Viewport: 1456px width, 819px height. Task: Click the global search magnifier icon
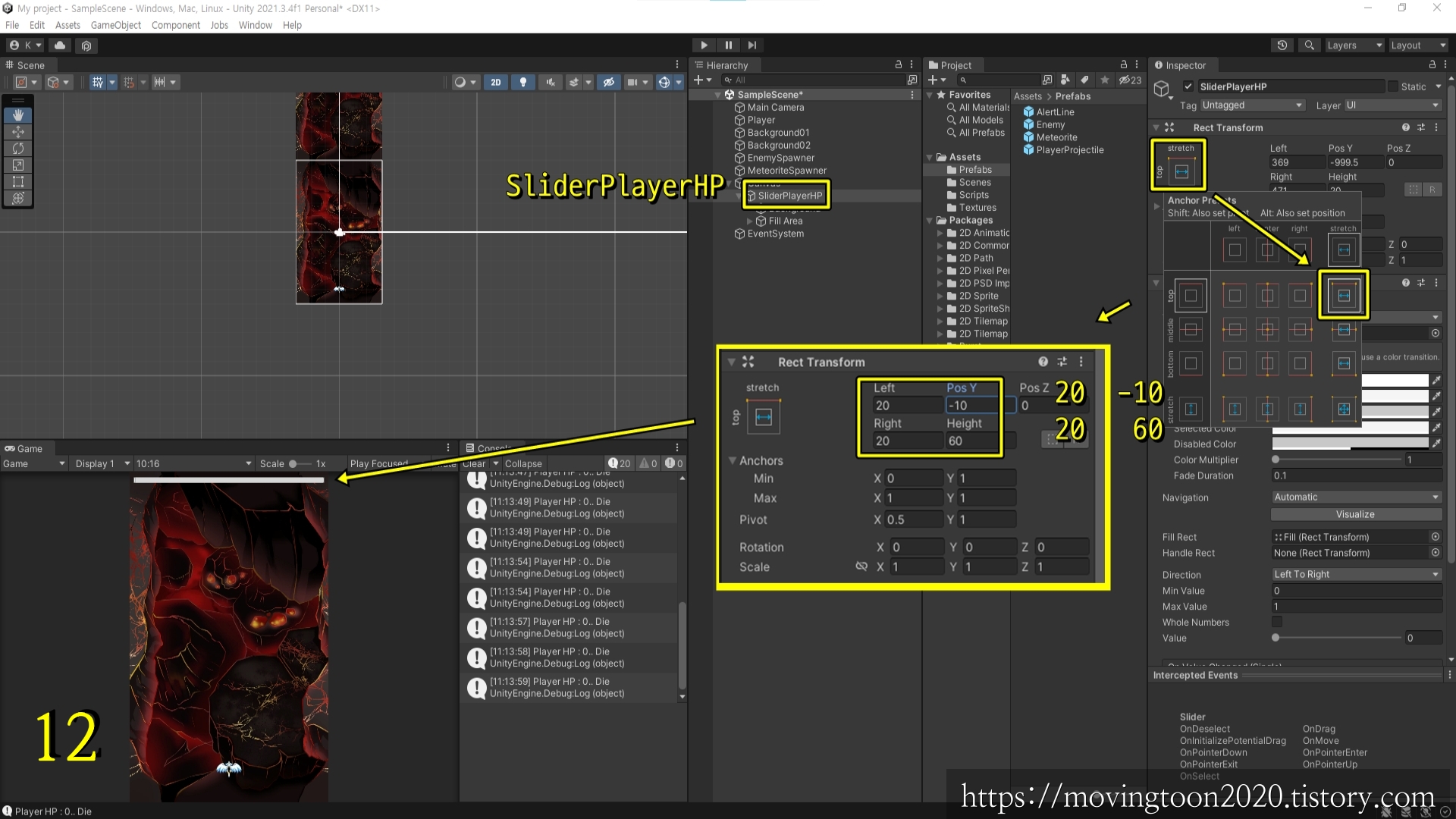(1309, 45)
